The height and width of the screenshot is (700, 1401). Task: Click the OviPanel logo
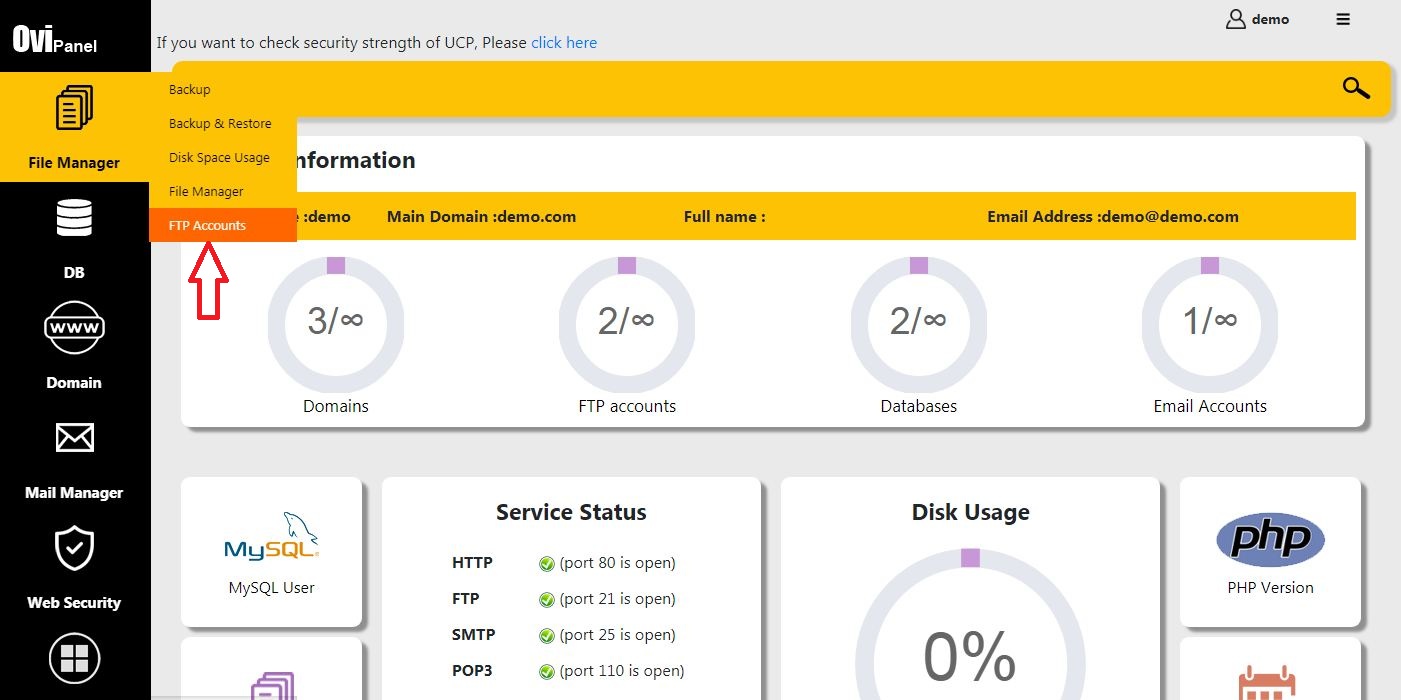tap(55, 39)
